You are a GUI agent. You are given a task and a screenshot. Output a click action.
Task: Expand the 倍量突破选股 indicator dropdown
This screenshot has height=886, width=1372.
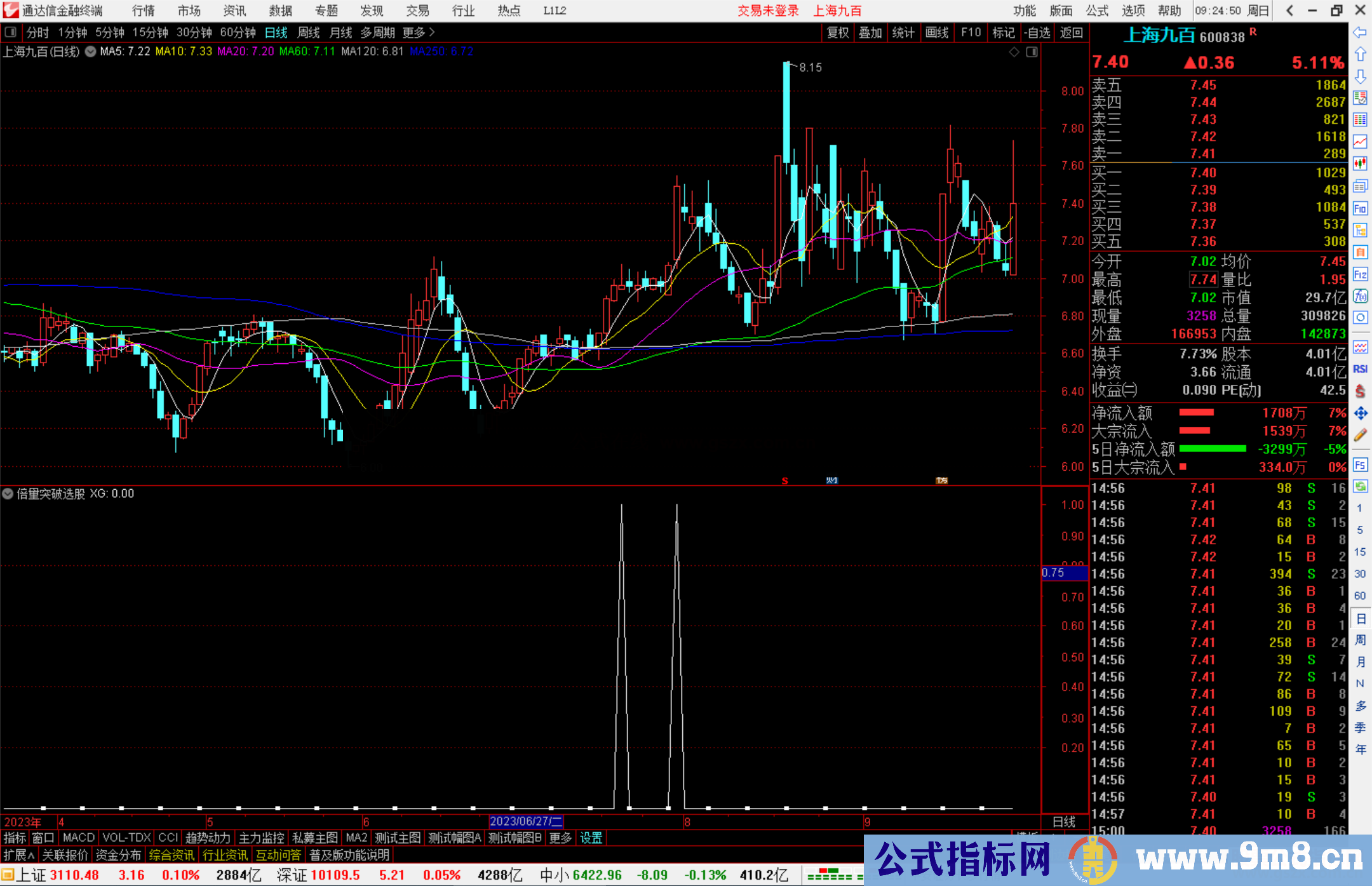coord(8,493)
